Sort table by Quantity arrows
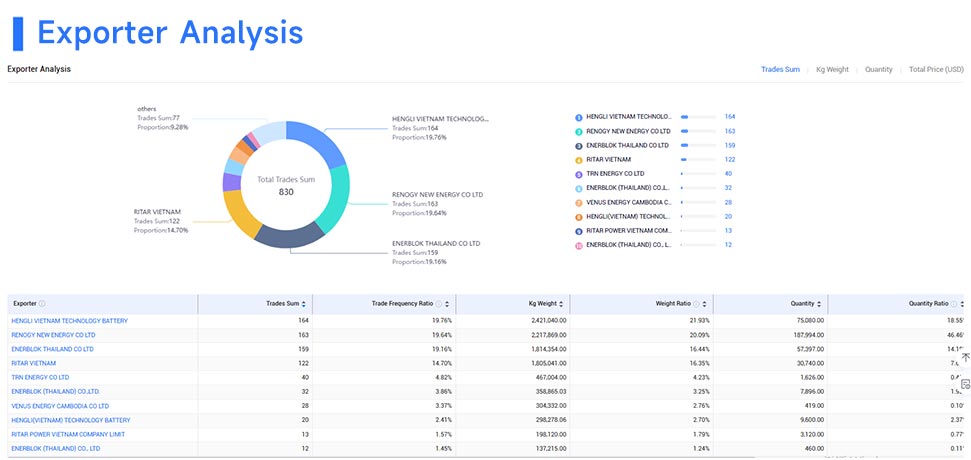Image resolution: width=971 pixels, height=460 pixels. coord(819,304)
